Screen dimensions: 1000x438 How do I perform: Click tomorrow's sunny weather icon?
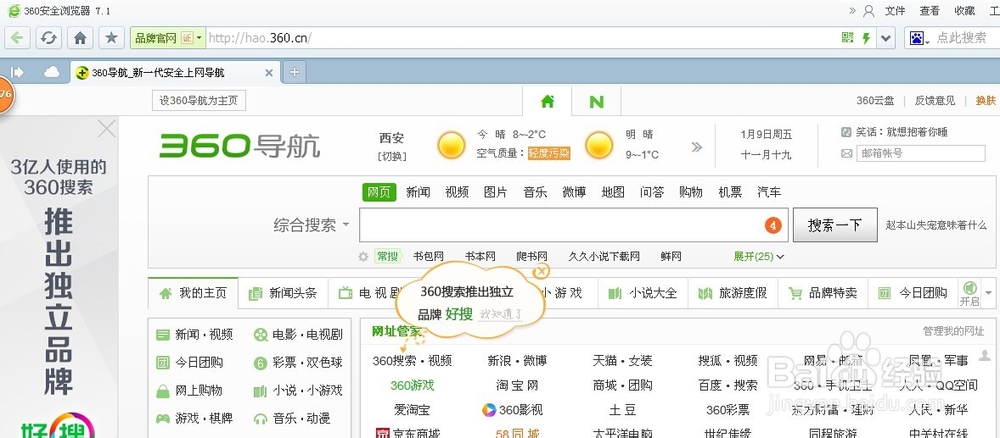click(599, 145)
